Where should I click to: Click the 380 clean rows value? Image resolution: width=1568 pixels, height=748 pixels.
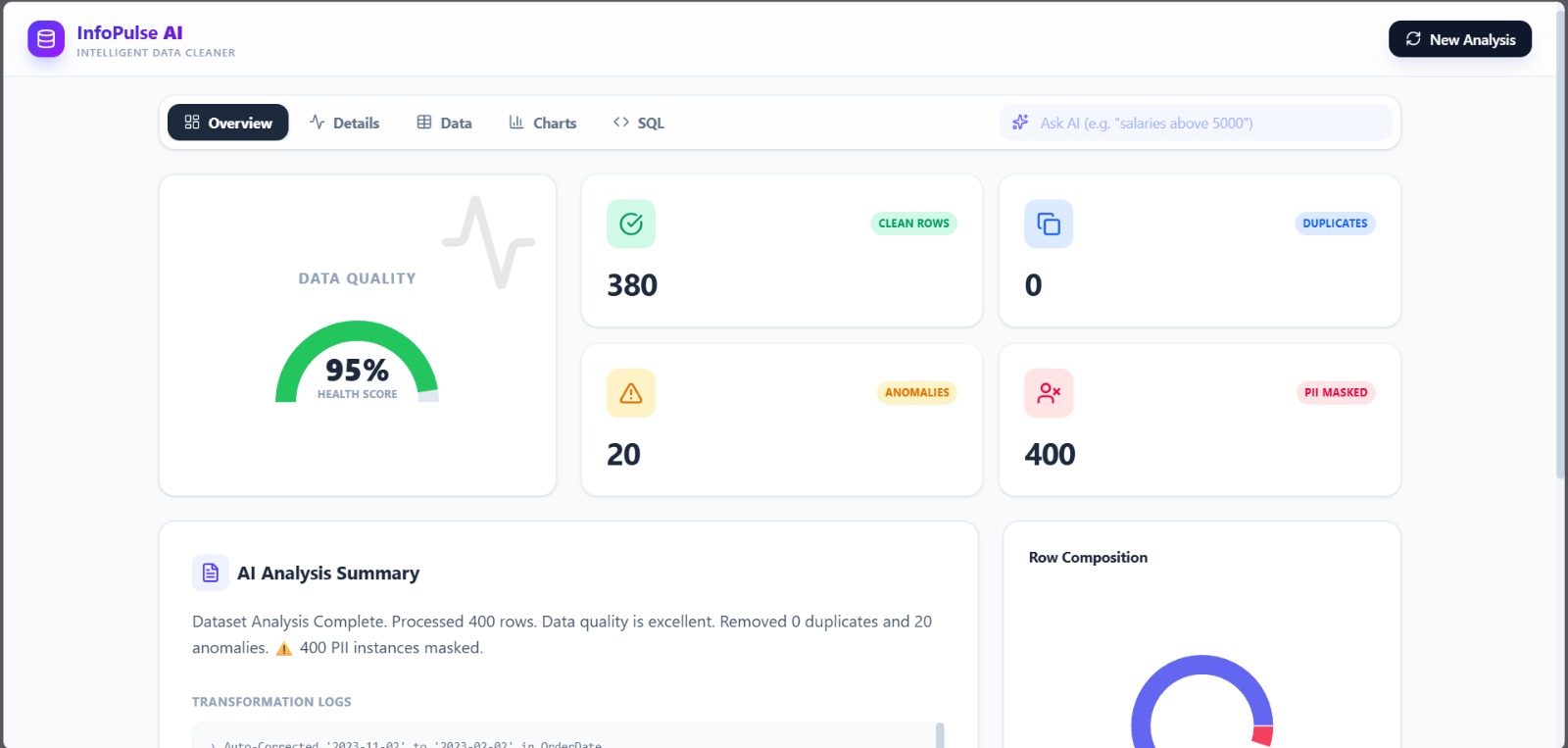(x=632, y=285)
